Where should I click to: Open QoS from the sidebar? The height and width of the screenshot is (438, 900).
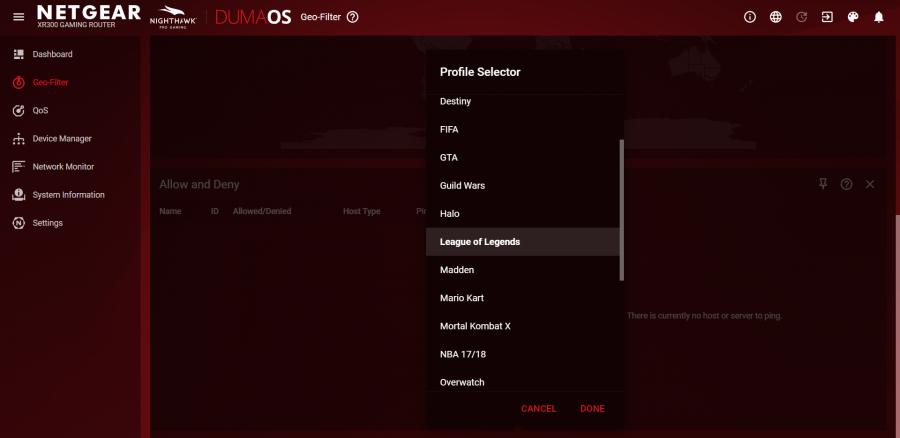pos(40,110)
